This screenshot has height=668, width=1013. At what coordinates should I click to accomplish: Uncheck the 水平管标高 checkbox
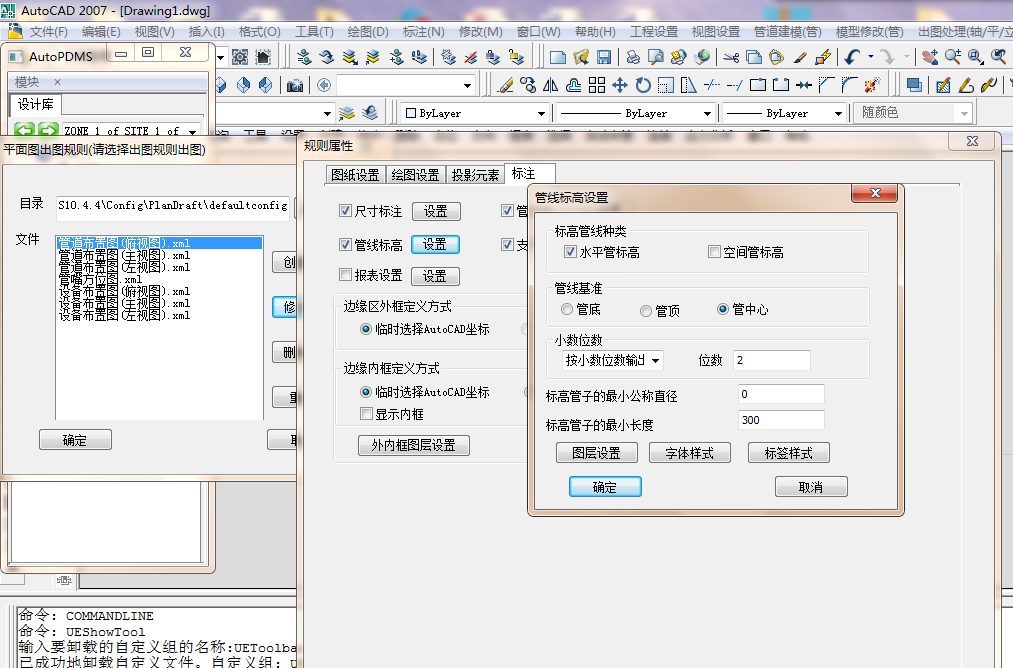(571, 253)
